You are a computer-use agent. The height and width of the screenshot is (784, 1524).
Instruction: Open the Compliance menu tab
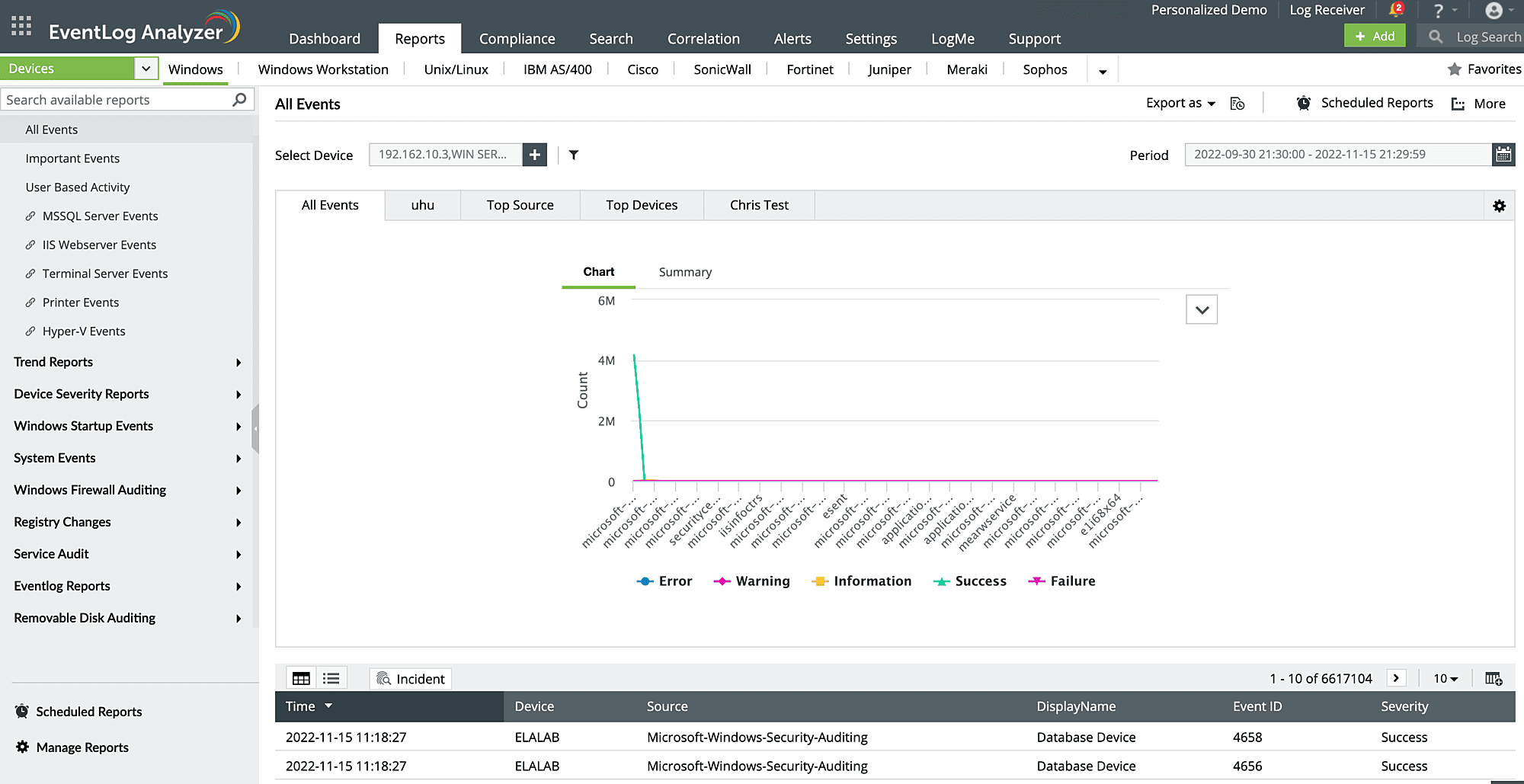[x=517, y=39]
